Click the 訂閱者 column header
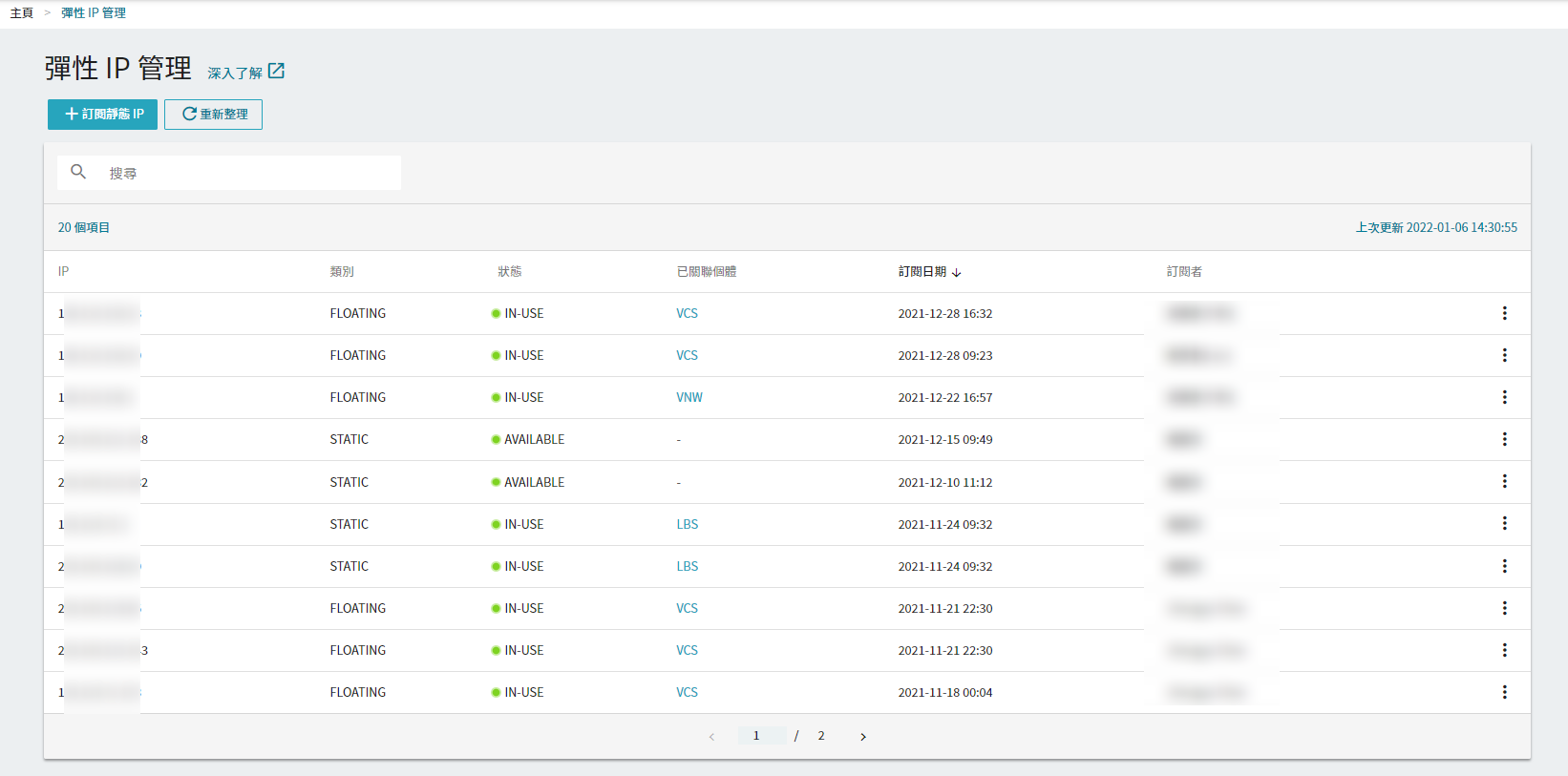Screen dimensions: 1568x776 point(1184,272)
